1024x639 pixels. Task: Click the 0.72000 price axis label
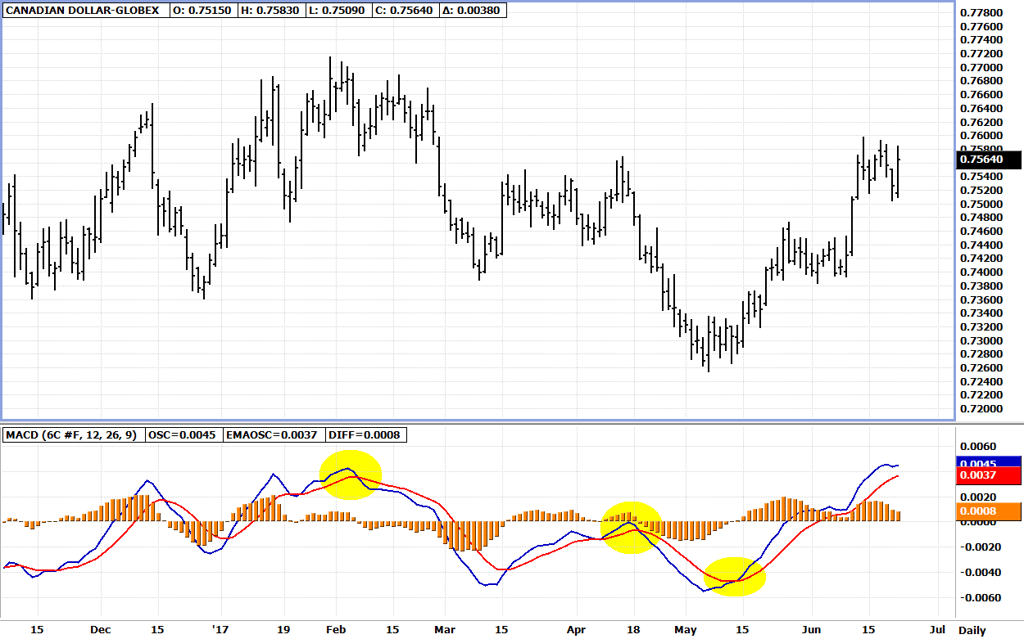[982, 409]
